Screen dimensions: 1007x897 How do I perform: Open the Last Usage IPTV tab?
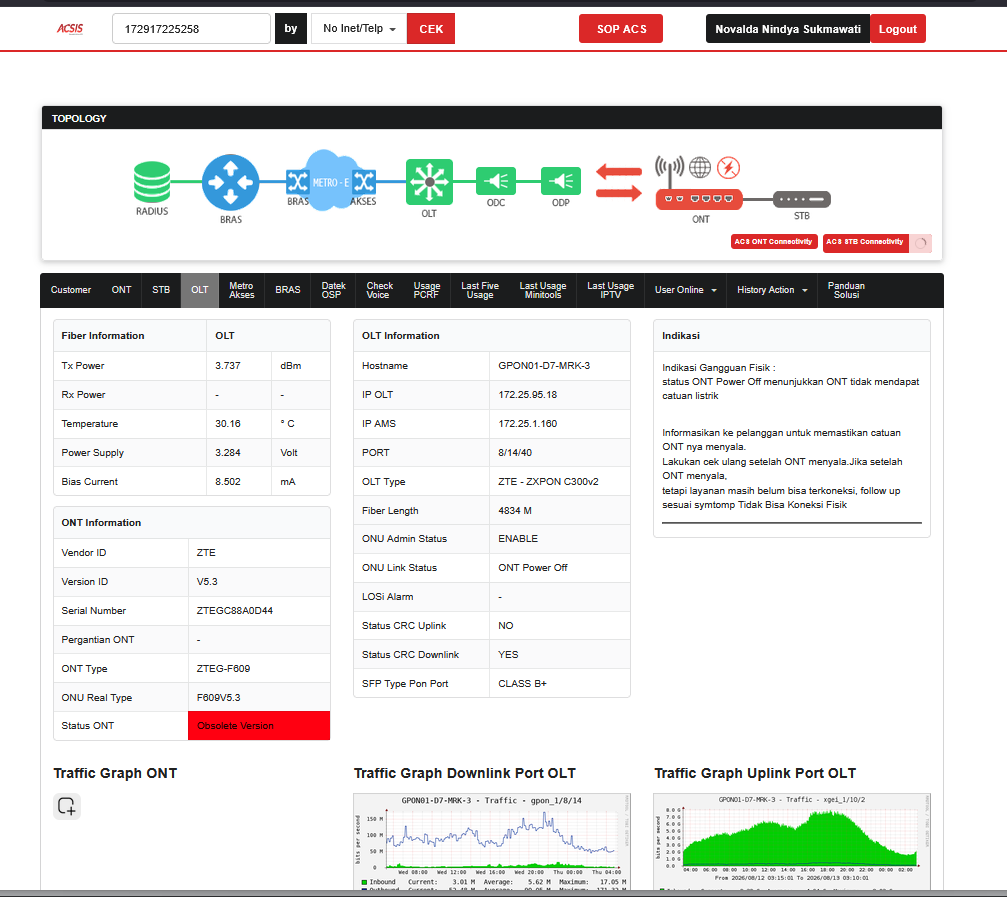tap(610, 290)
